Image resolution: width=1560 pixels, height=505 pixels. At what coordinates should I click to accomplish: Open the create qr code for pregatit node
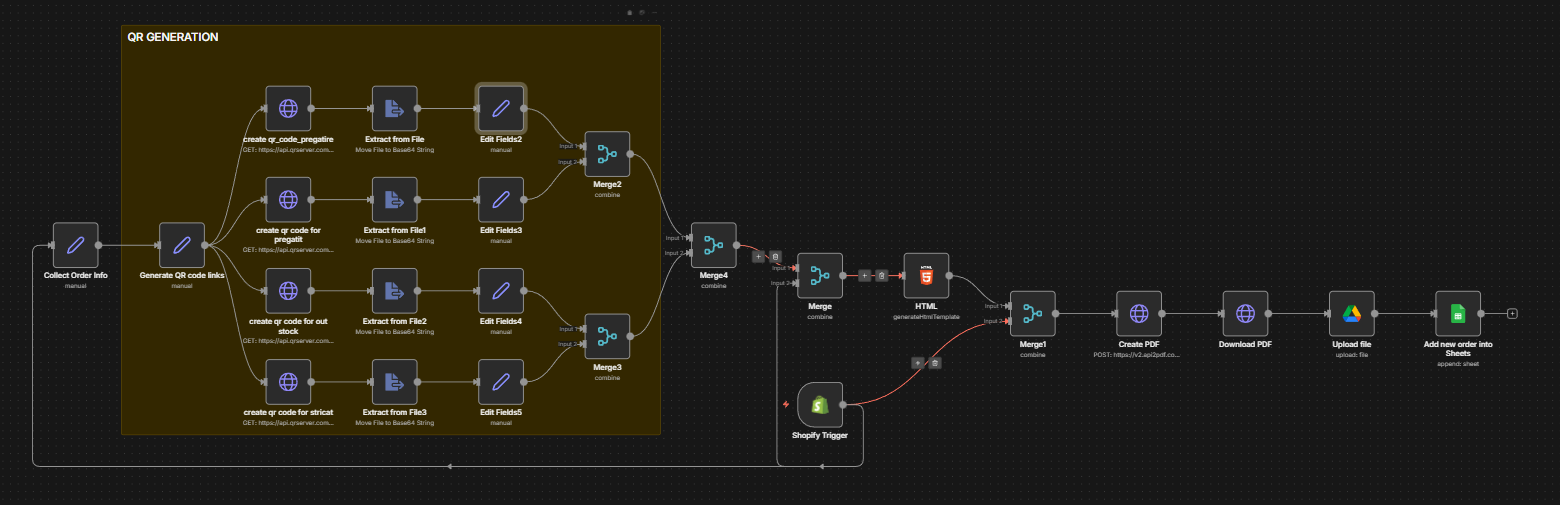pyautogui.click(x=288, y=199)
